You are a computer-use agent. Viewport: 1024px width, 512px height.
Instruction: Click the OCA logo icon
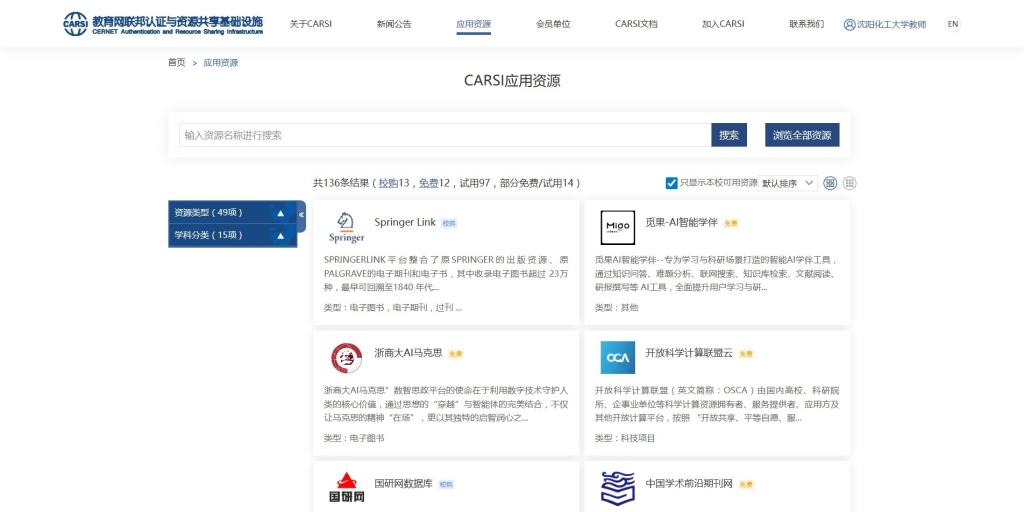617,358
